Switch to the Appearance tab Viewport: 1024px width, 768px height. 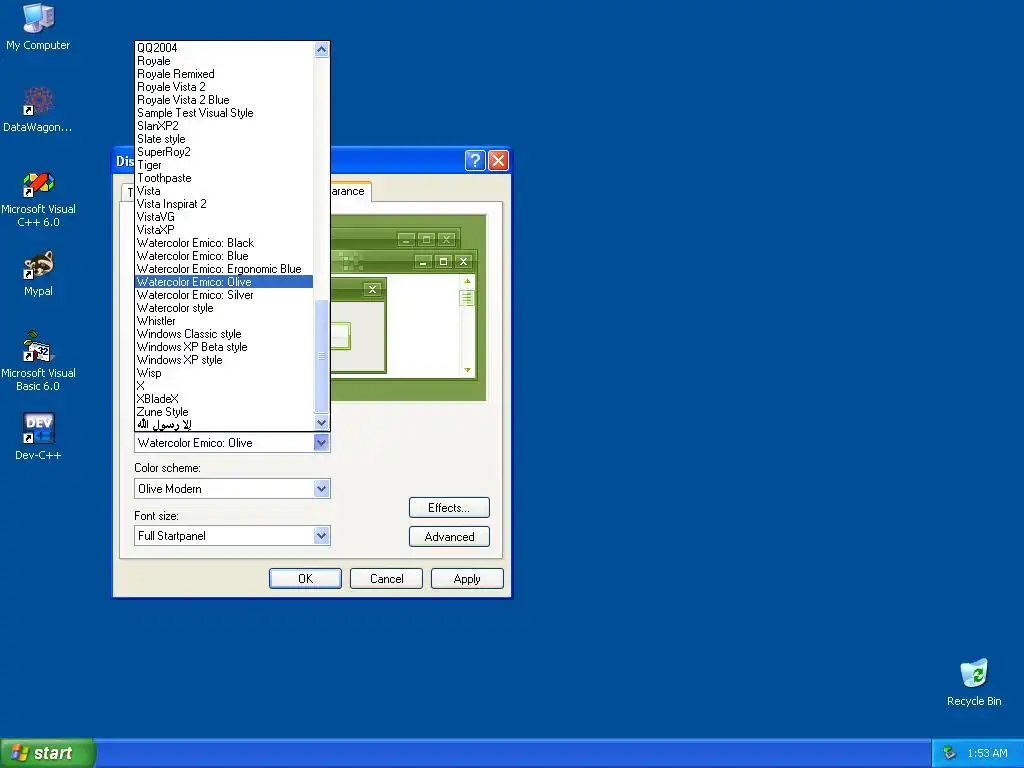tap(350, 191)
